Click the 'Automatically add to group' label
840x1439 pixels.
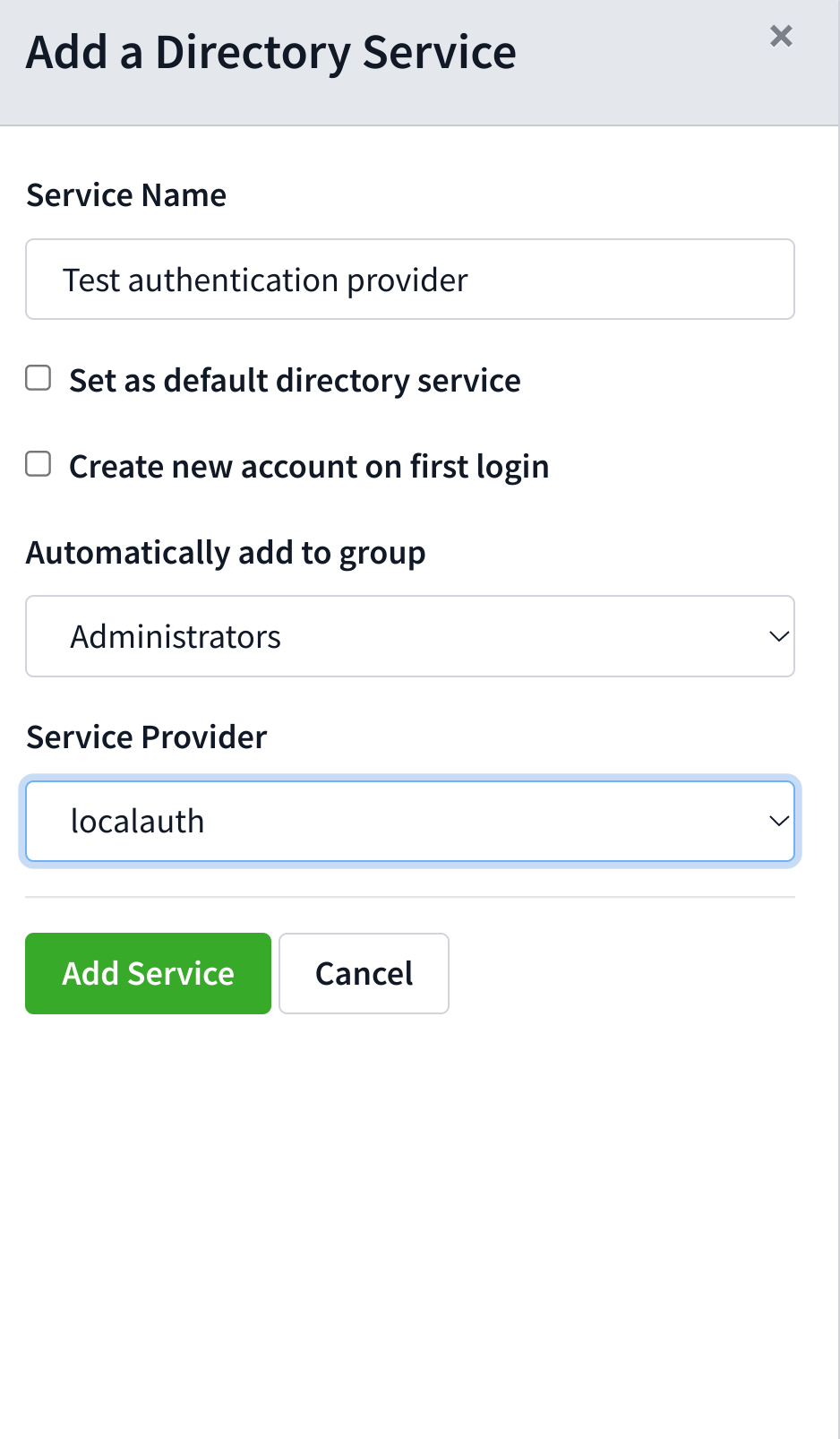pyautogui.click(x=226, y=553)
